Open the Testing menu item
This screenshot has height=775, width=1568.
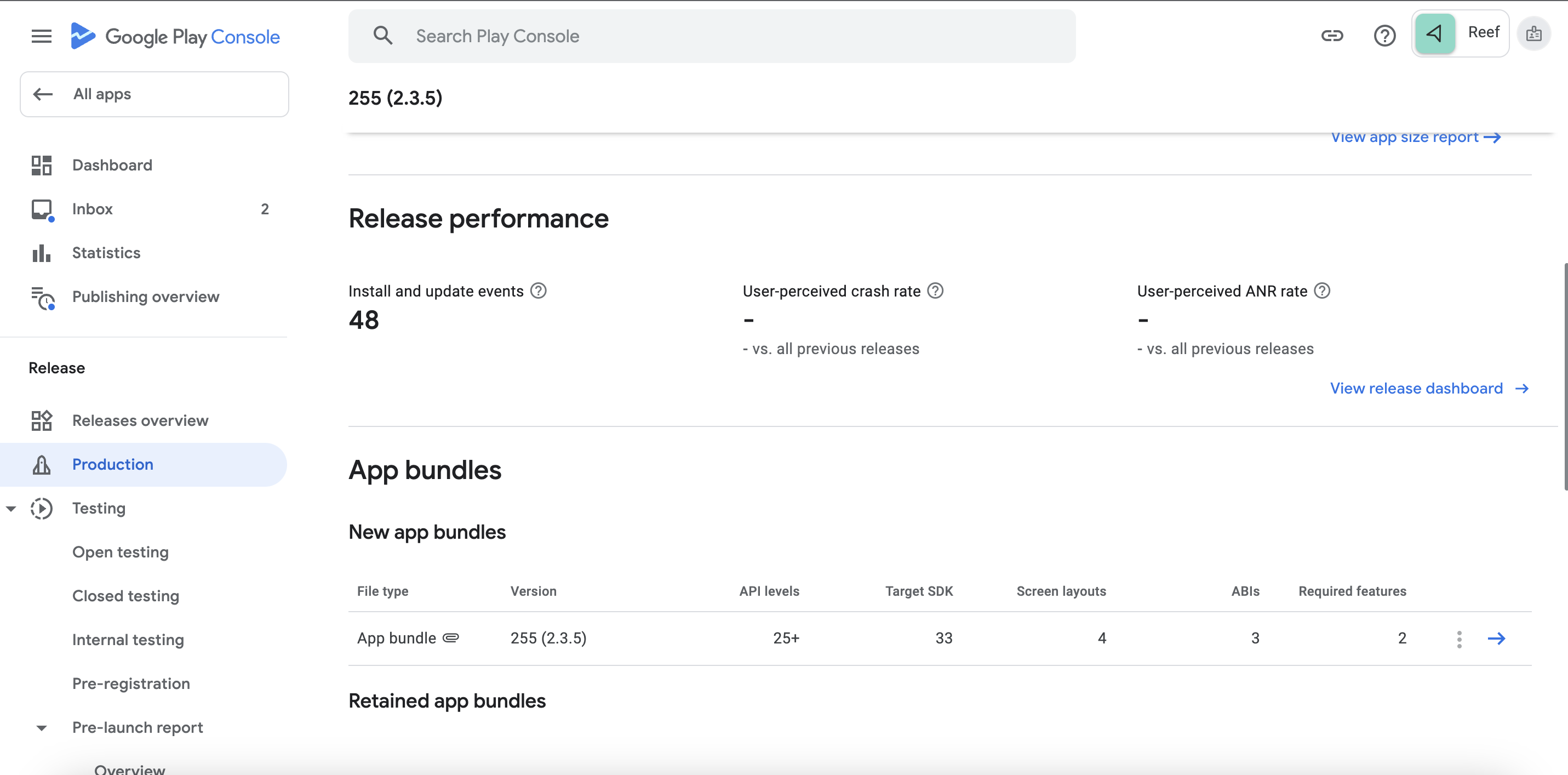[99, 508]
